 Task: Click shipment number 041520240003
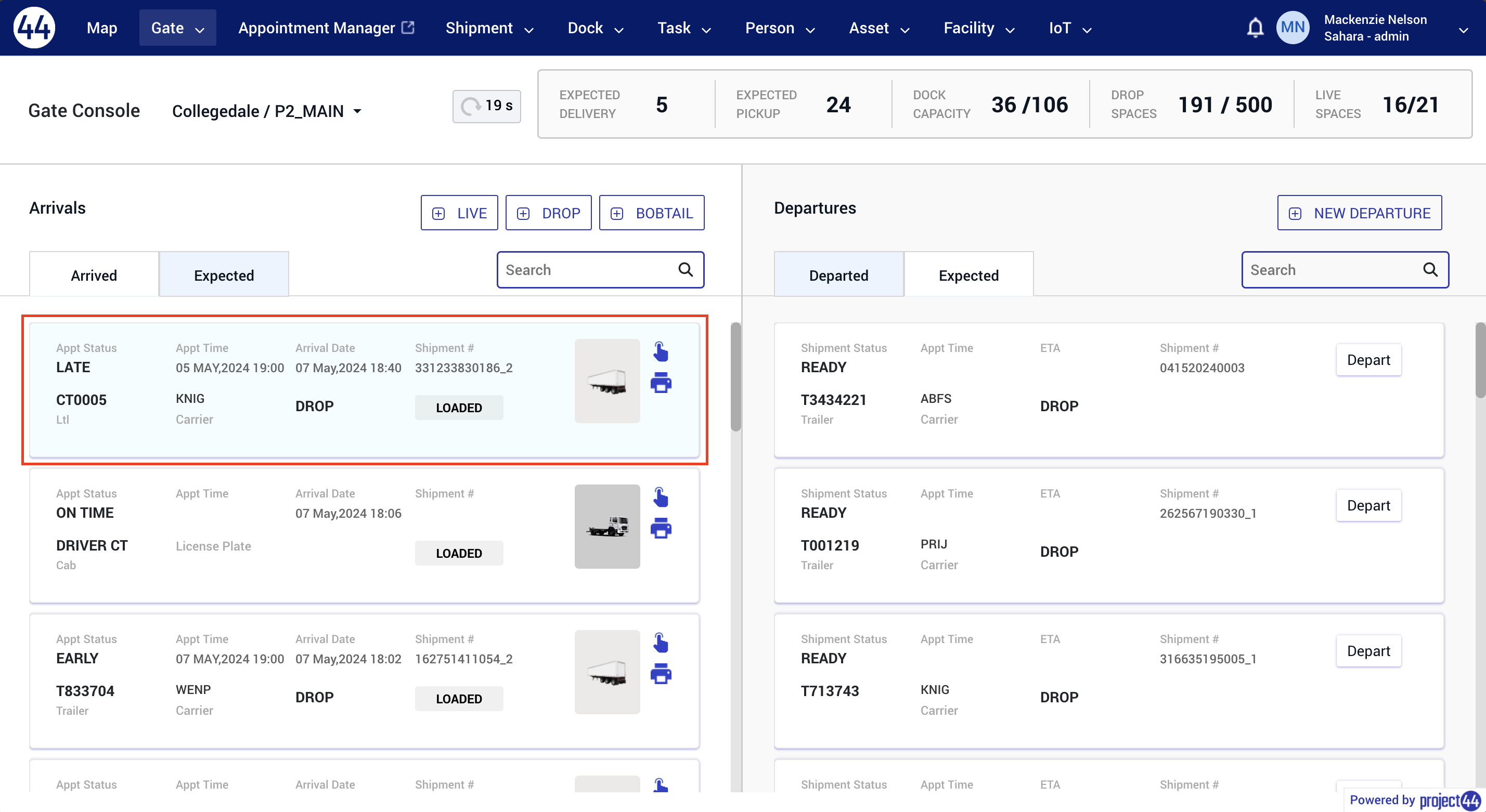click(1201, 368)
